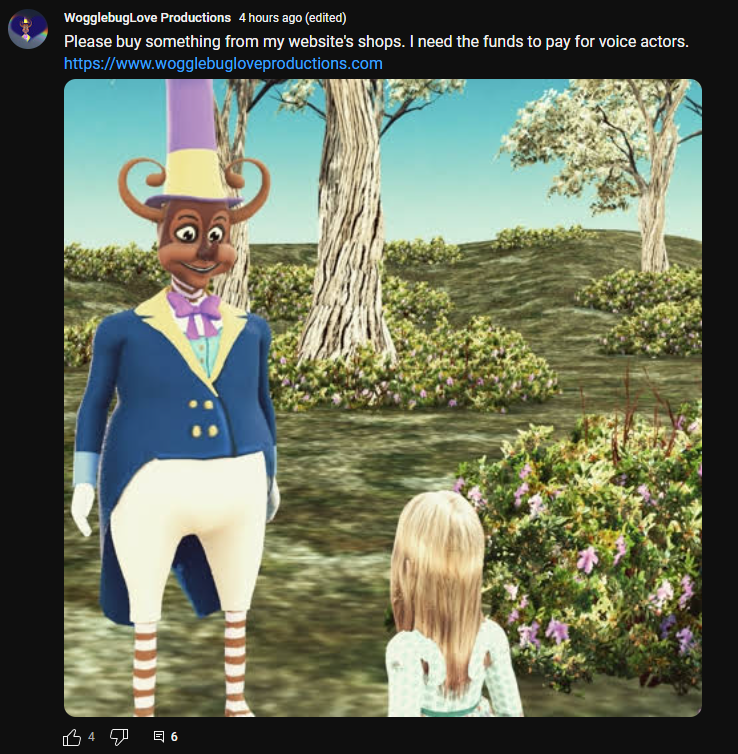Visit the wogglebugloveproductions.com link

[x=223, y=63]
